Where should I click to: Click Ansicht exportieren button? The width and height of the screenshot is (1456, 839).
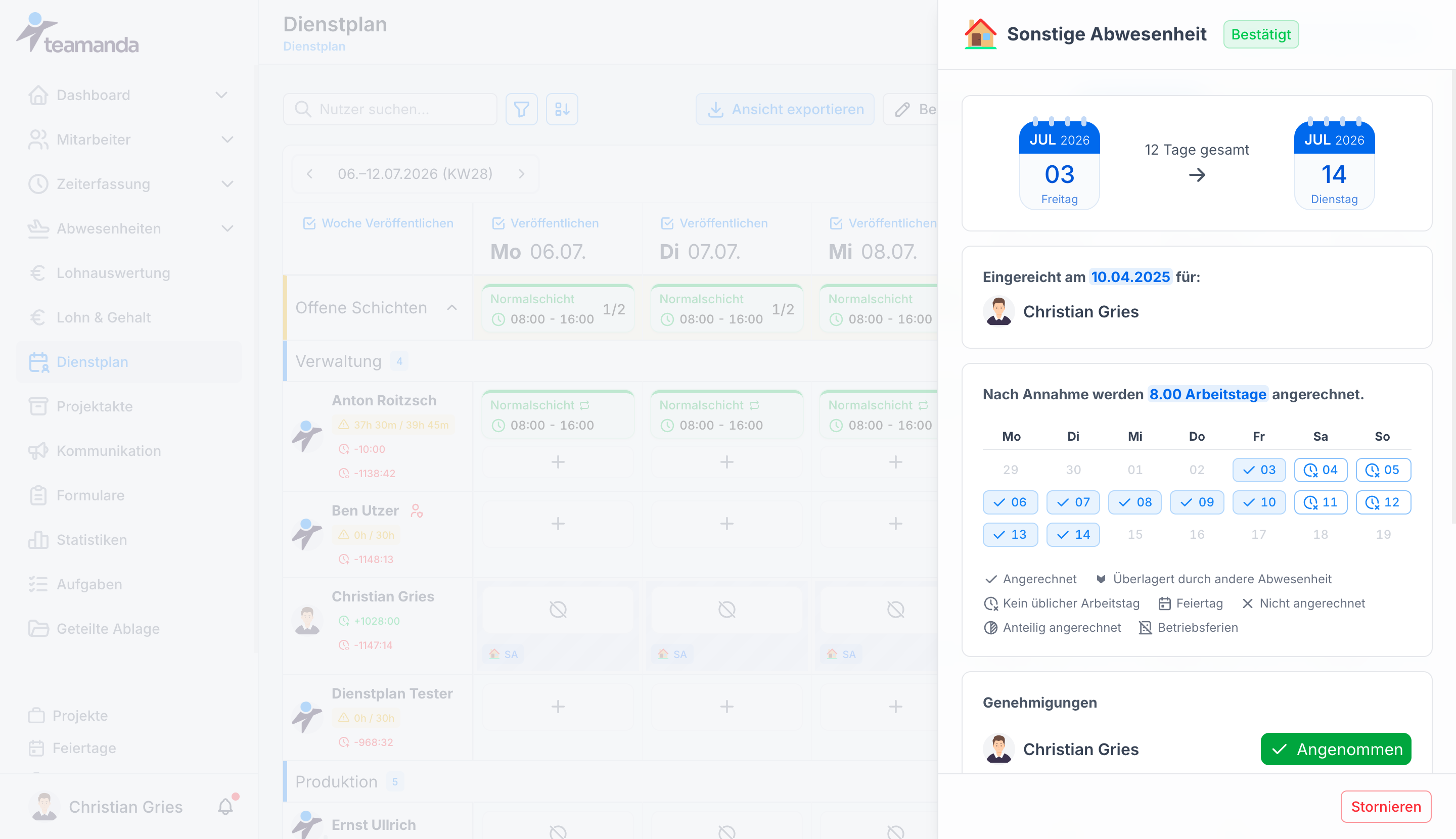[784, 109]
